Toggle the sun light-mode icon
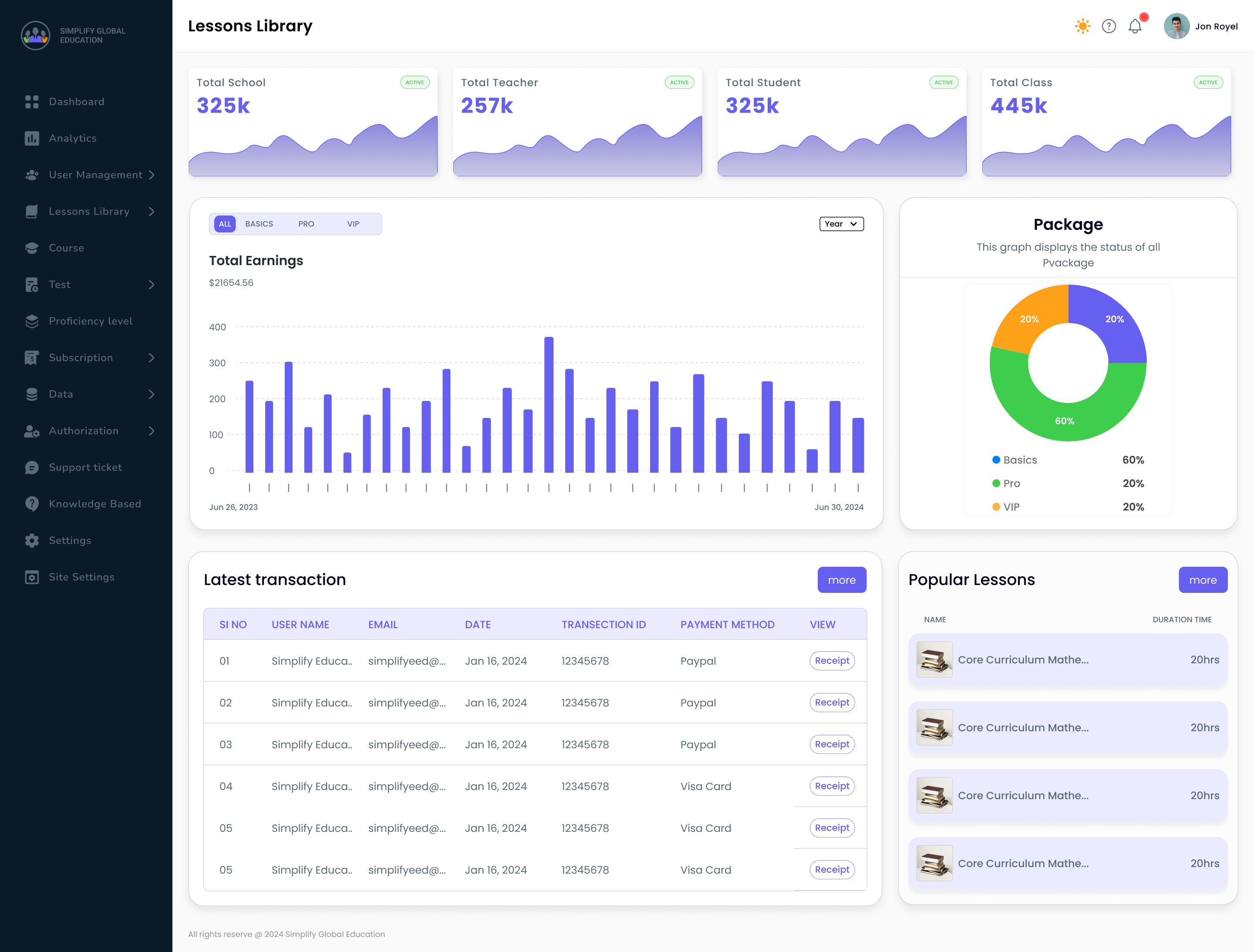 (x=1082, y=26)
